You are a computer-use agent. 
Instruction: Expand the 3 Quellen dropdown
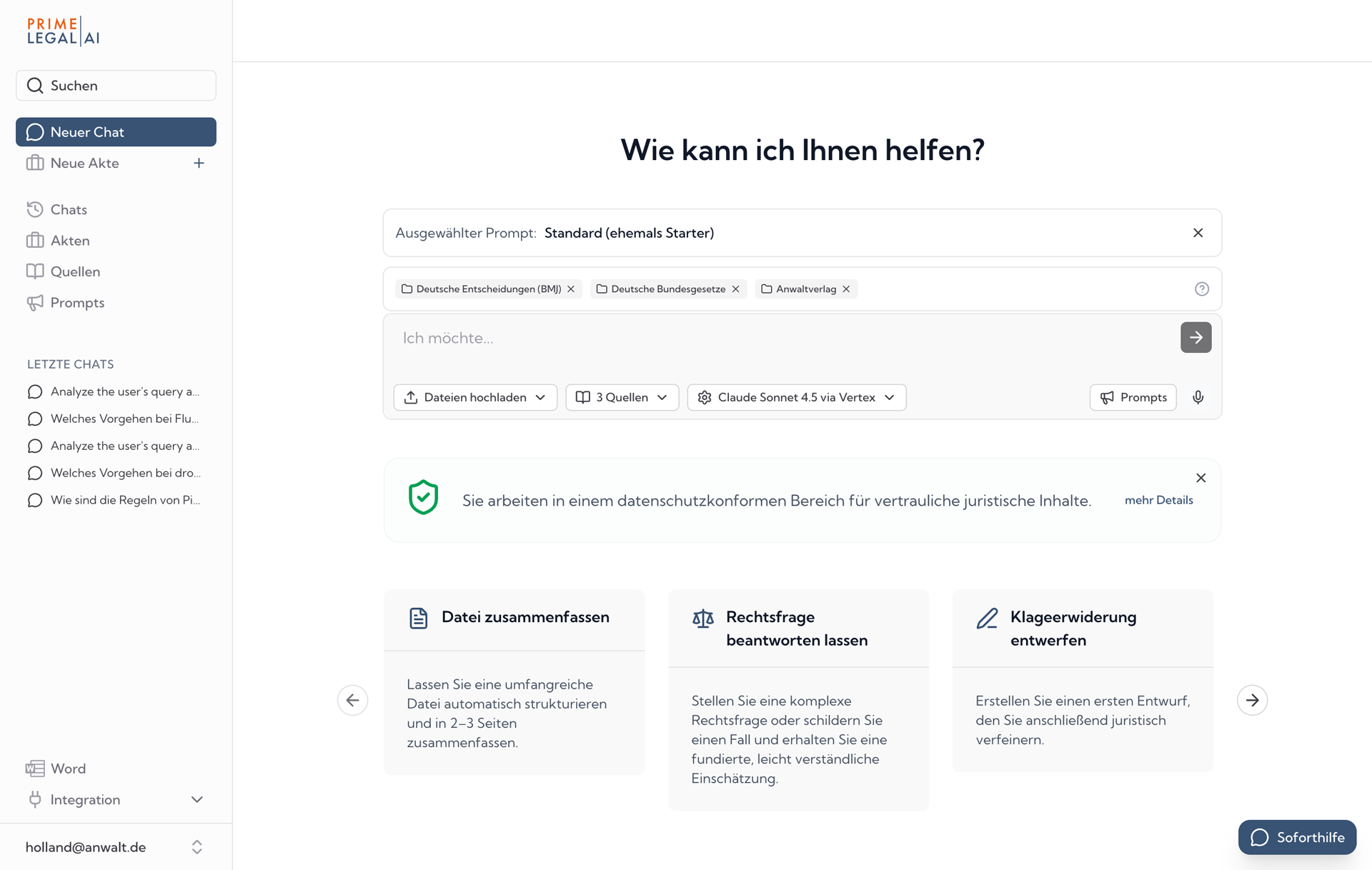tap(622, 397)
